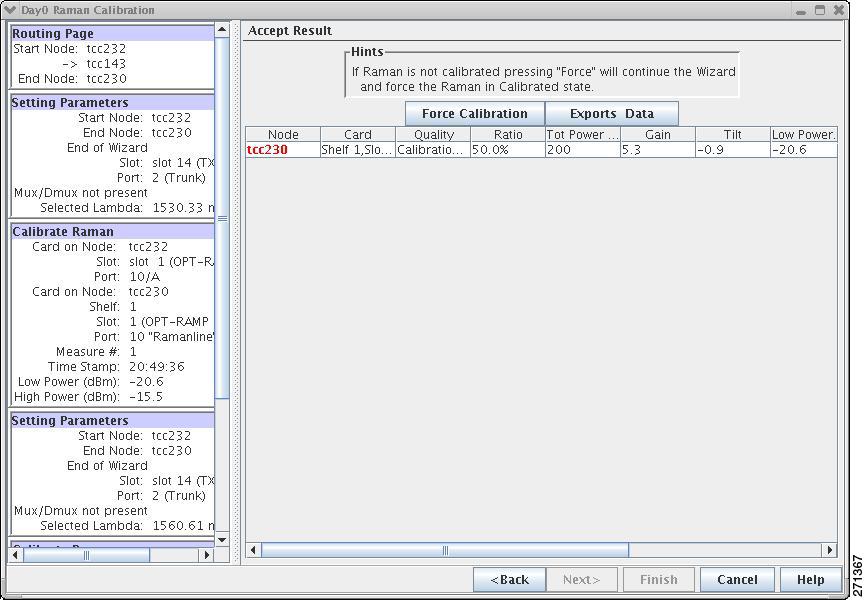
Task: Click 'End Node: tcc230' in Routing Page
Action: [72, 78]
